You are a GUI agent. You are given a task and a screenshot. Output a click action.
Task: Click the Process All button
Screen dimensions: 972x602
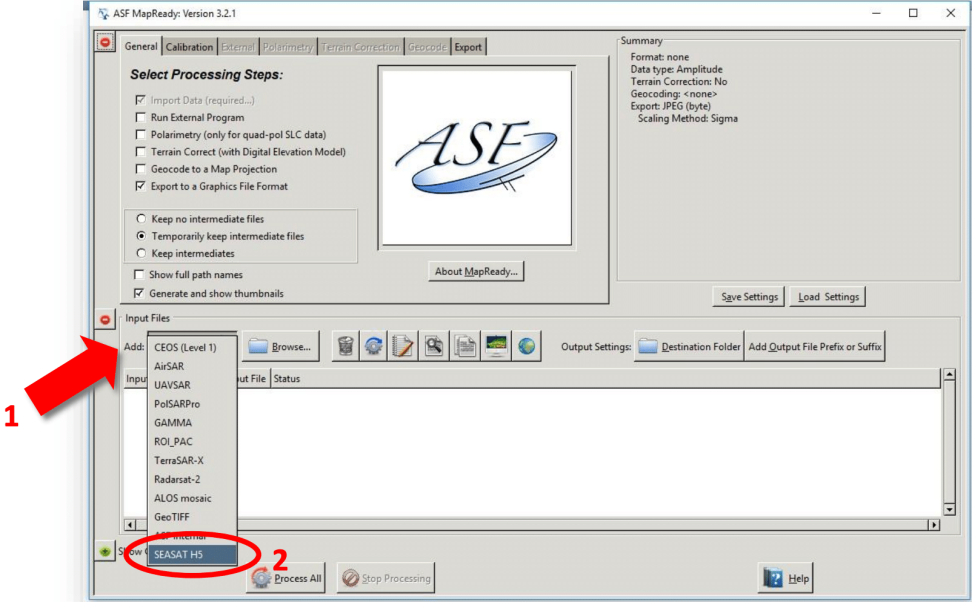286,578
